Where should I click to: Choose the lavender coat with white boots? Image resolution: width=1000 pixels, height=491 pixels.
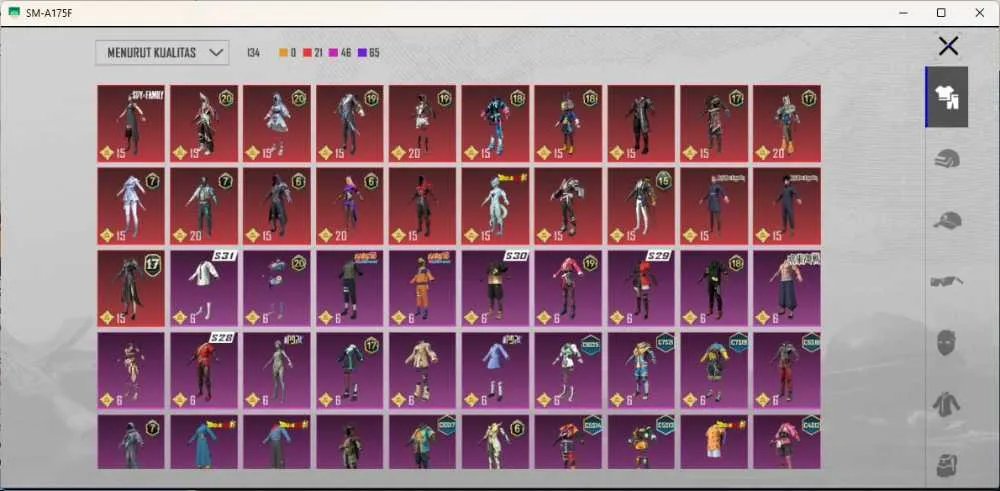pos(496,370)
